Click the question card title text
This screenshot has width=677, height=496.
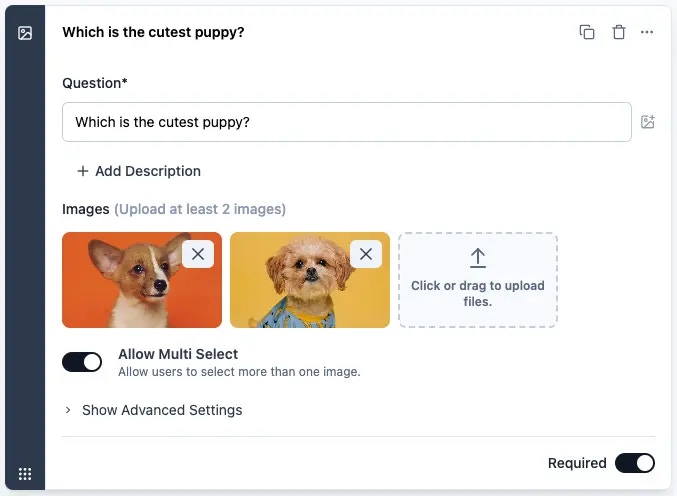(153, 32)
